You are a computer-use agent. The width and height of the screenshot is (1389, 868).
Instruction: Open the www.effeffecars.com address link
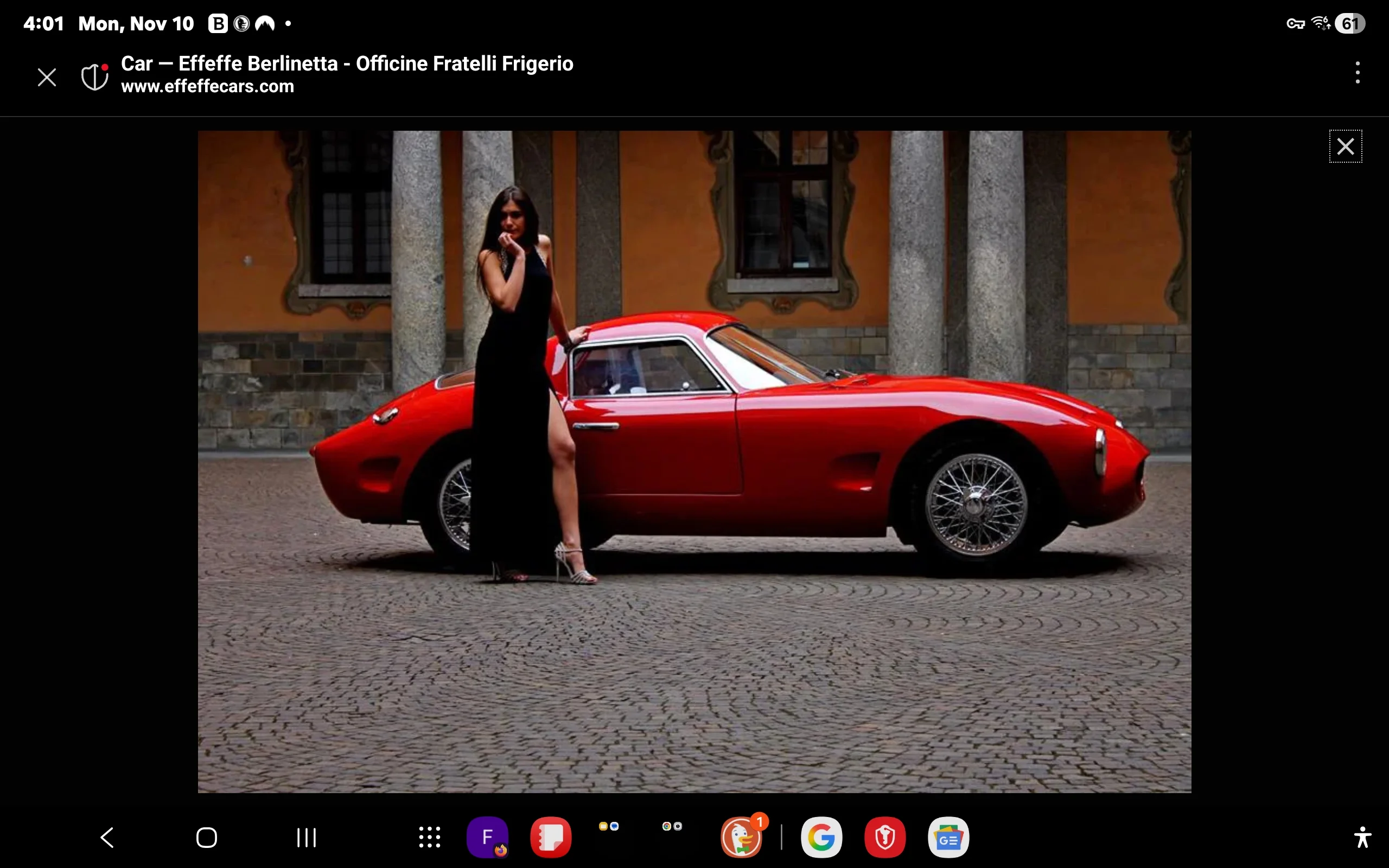[207, 87]
